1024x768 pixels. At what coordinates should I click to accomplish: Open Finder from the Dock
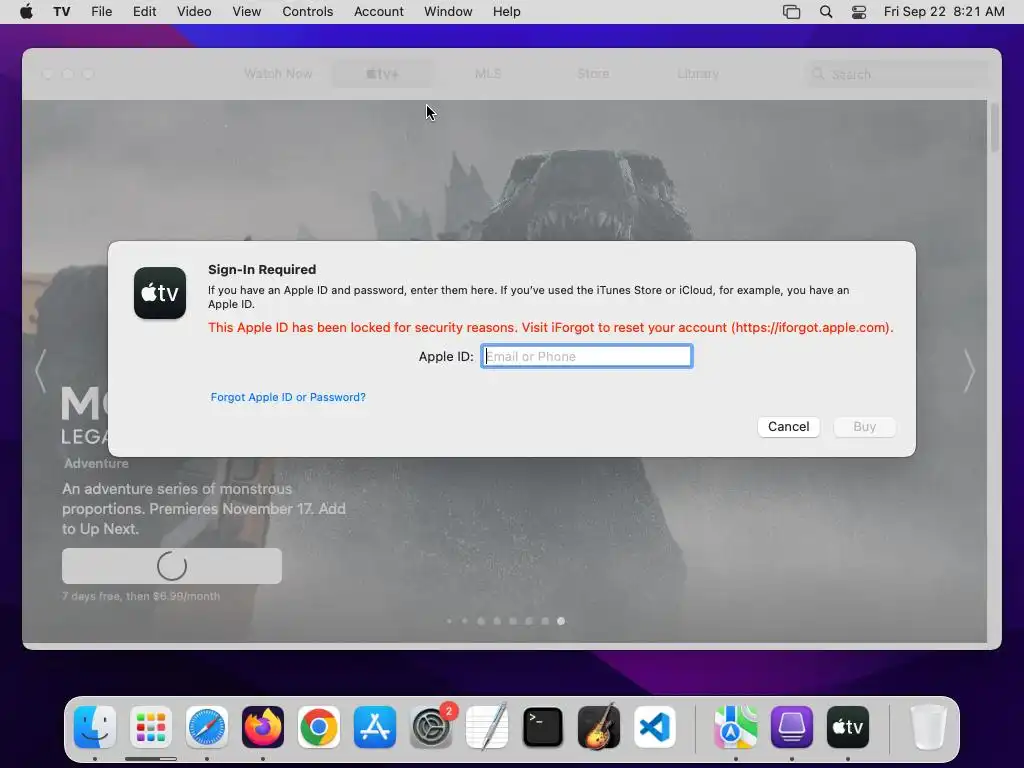click(95, 727)
